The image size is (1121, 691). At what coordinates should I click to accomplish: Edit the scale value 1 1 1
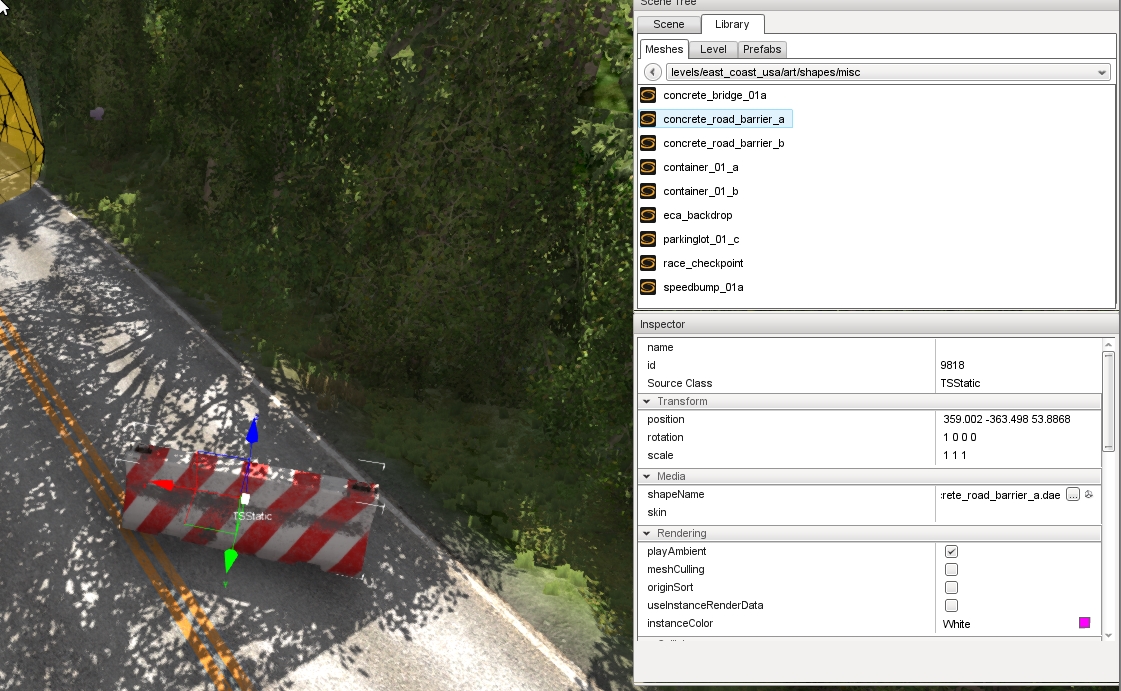point(1018,455)
